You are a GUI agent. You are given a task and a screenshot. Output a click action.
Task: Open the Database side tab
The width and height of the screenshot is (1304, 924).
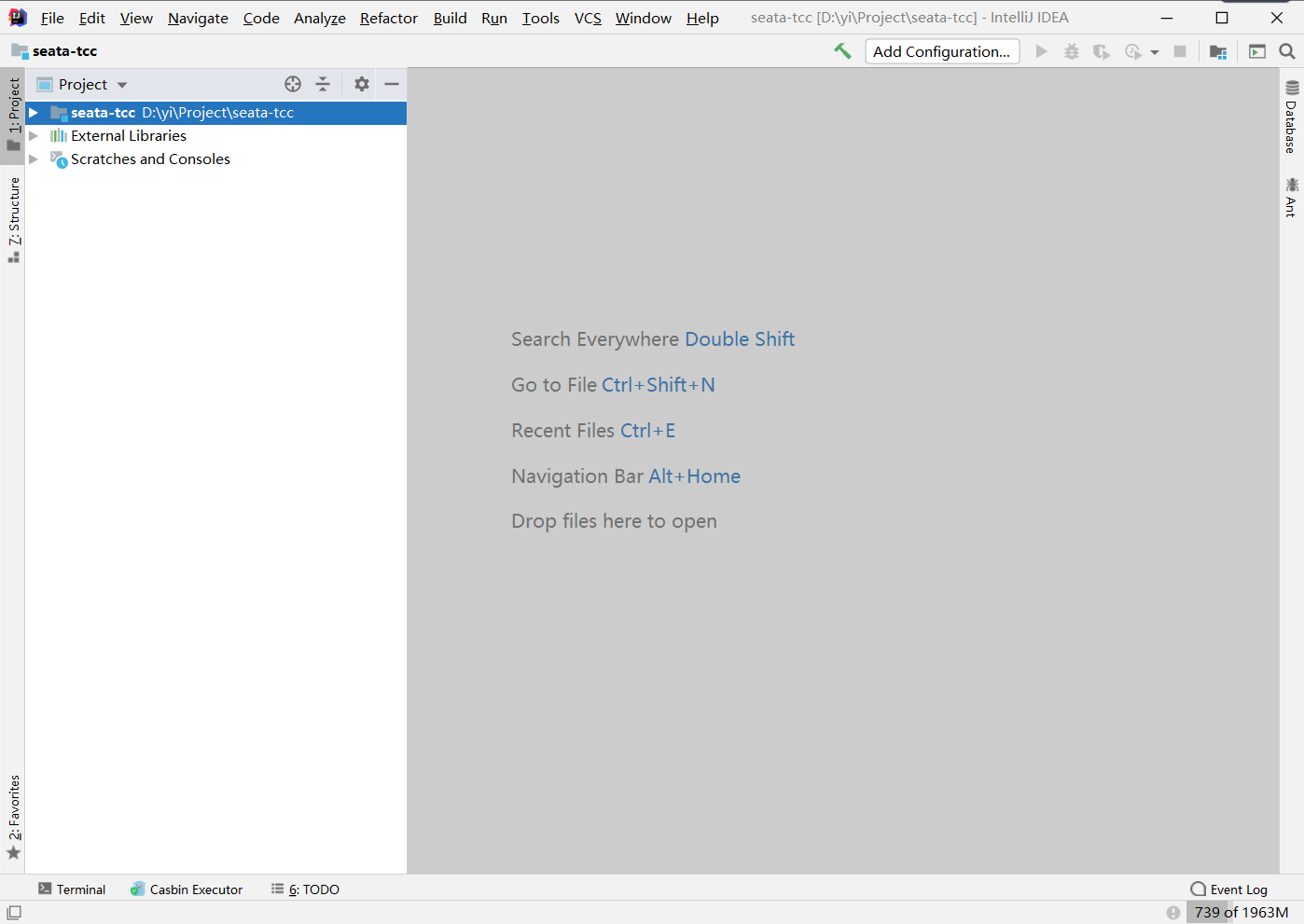pyautogui.click(x=1291, y=117)
